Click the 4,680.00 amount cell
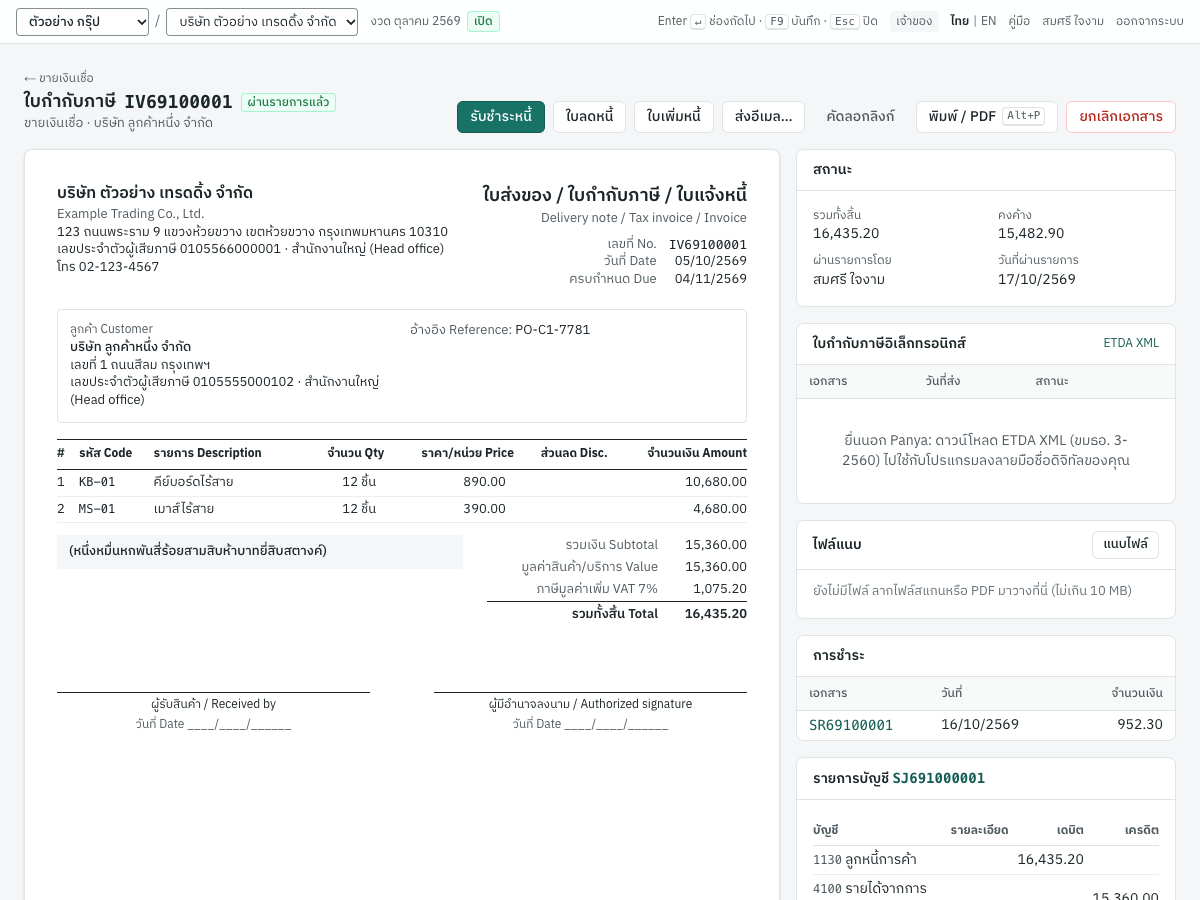This screenshot has height=900, width=1200. pos(720,509)
